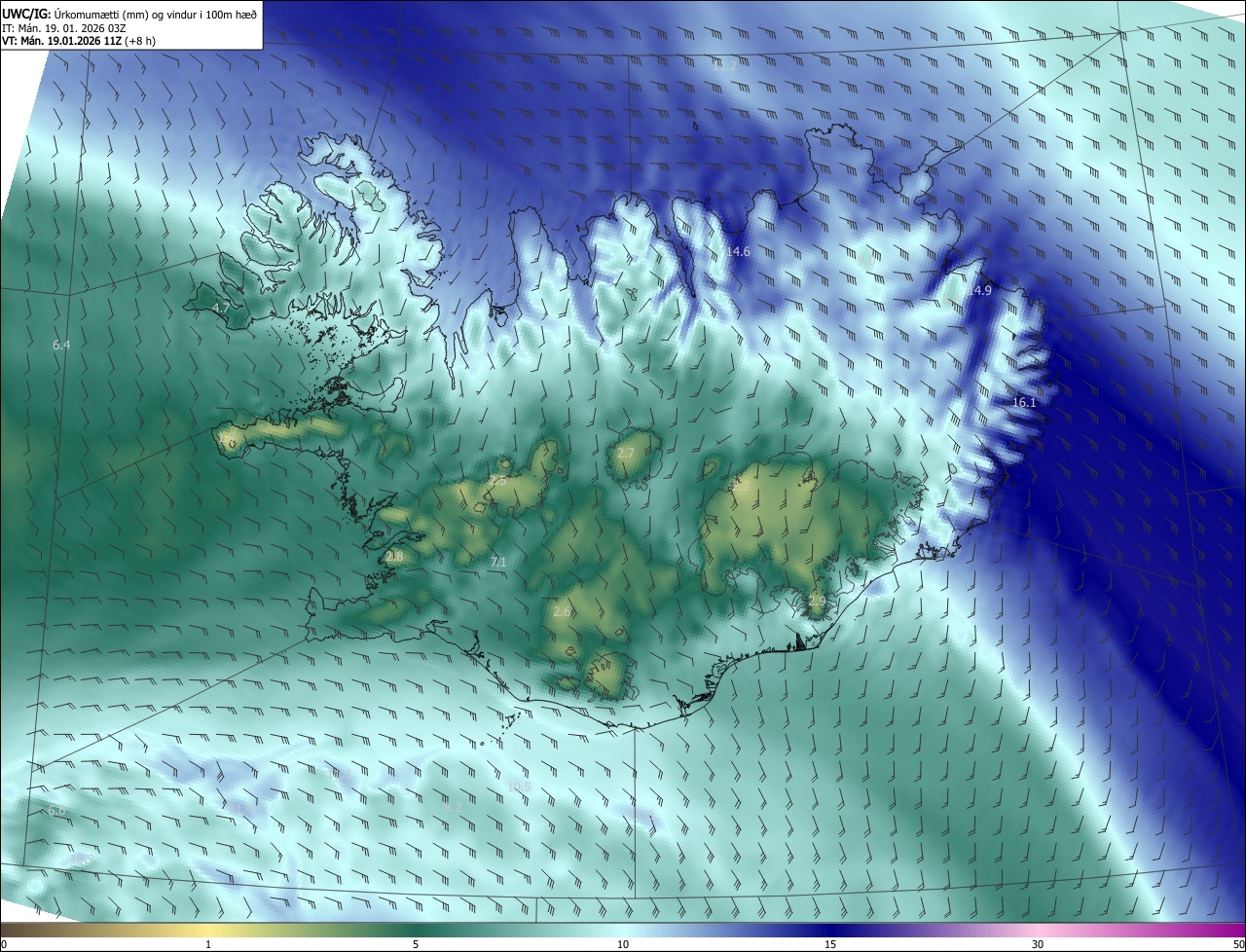Viewport: 1246px width, 952px height.
Task: Click the 8.2 value over the southern ocean
Action: coord(453,808)
